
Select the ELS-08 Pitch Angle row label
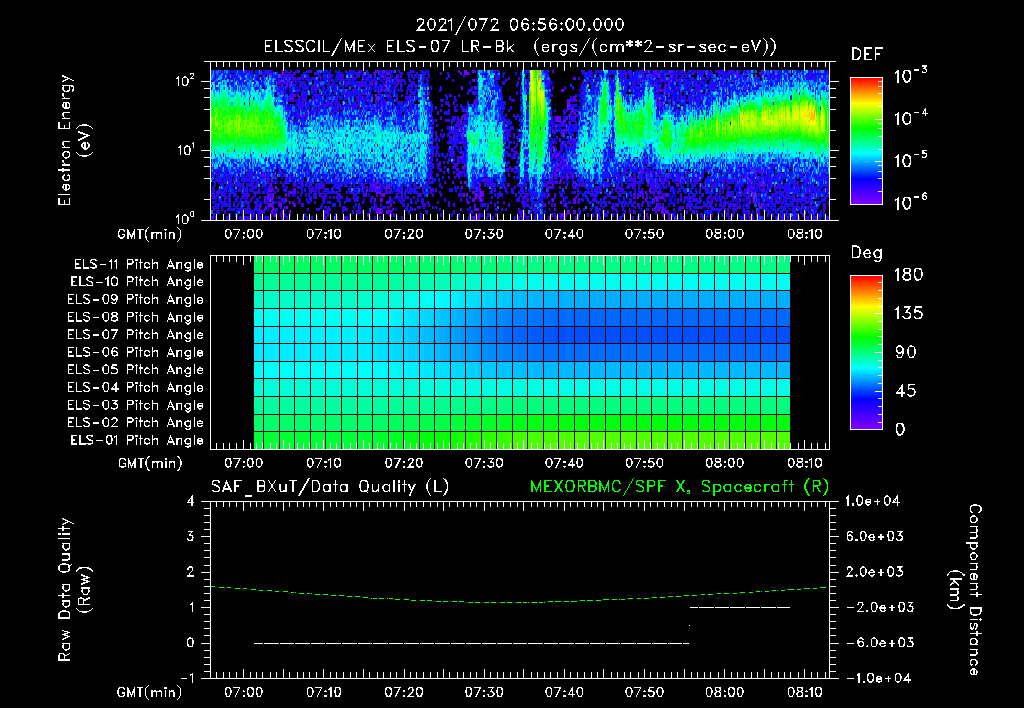(135, 317)
